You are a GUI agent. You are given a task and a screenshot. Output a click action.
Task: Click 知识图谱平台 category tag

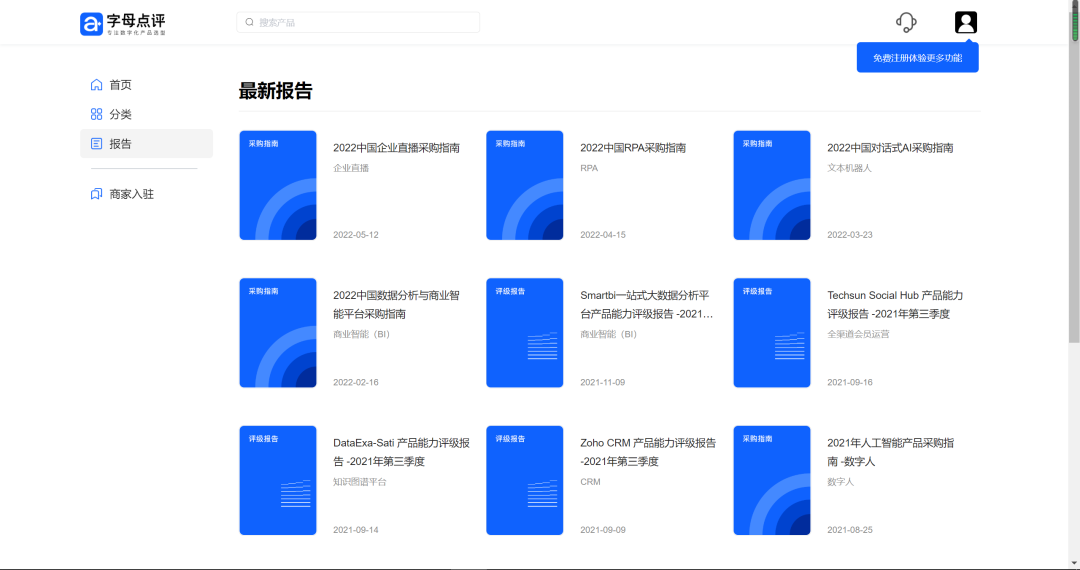pyautogui.click(x=360, y=482)
